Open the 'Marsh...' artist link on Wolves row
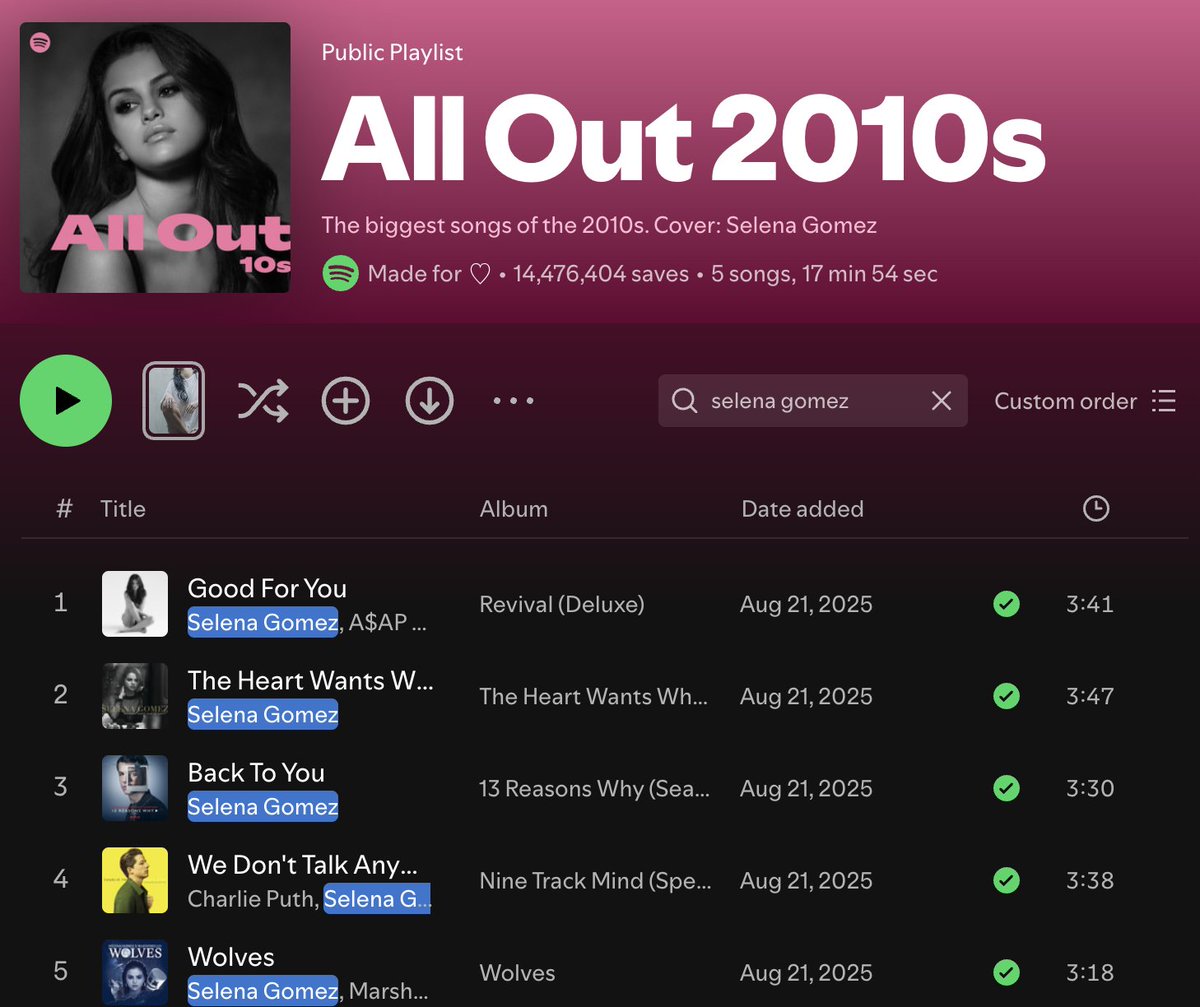 389,991
